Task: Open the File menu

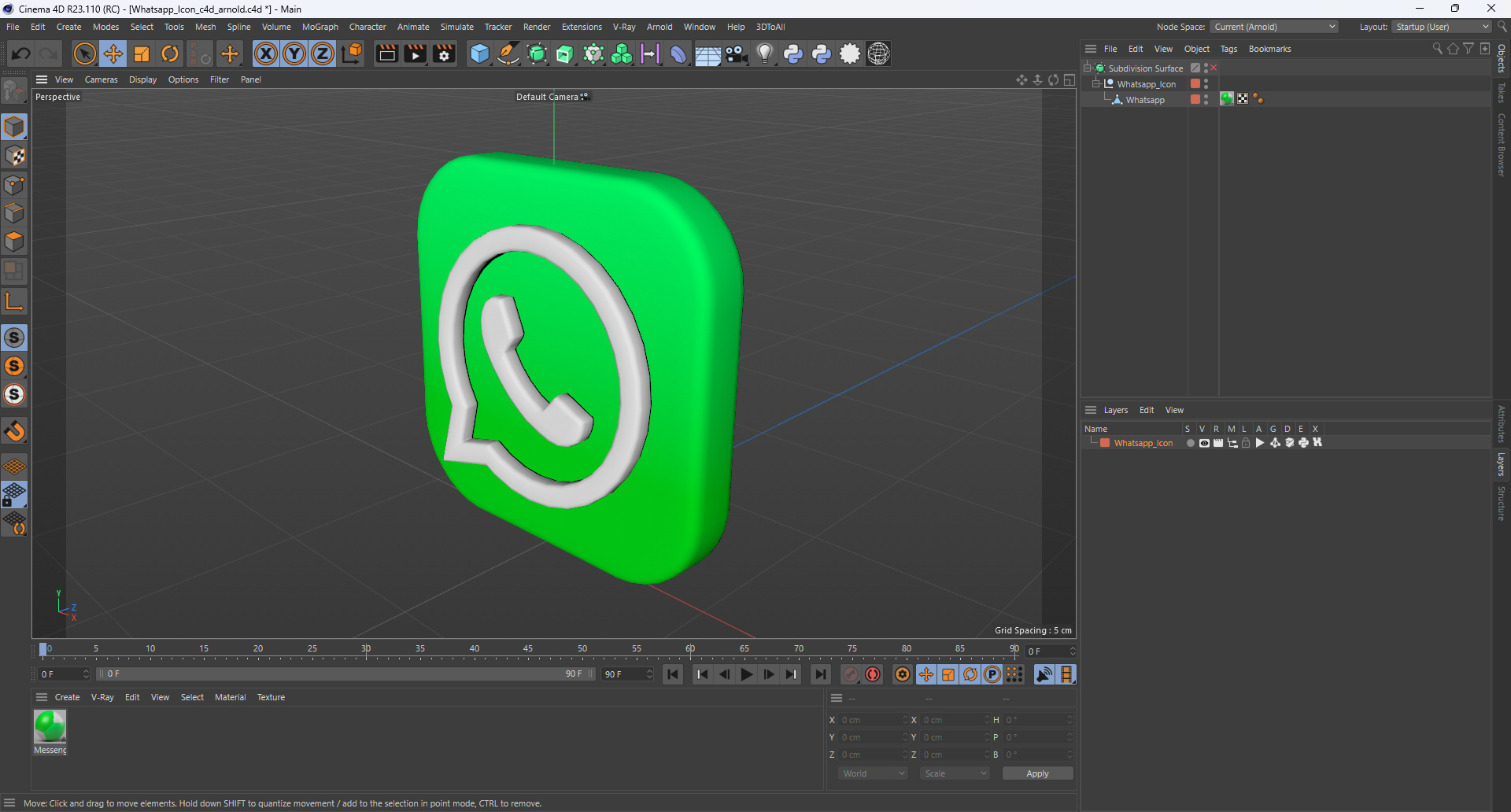Action: point(13,27)
